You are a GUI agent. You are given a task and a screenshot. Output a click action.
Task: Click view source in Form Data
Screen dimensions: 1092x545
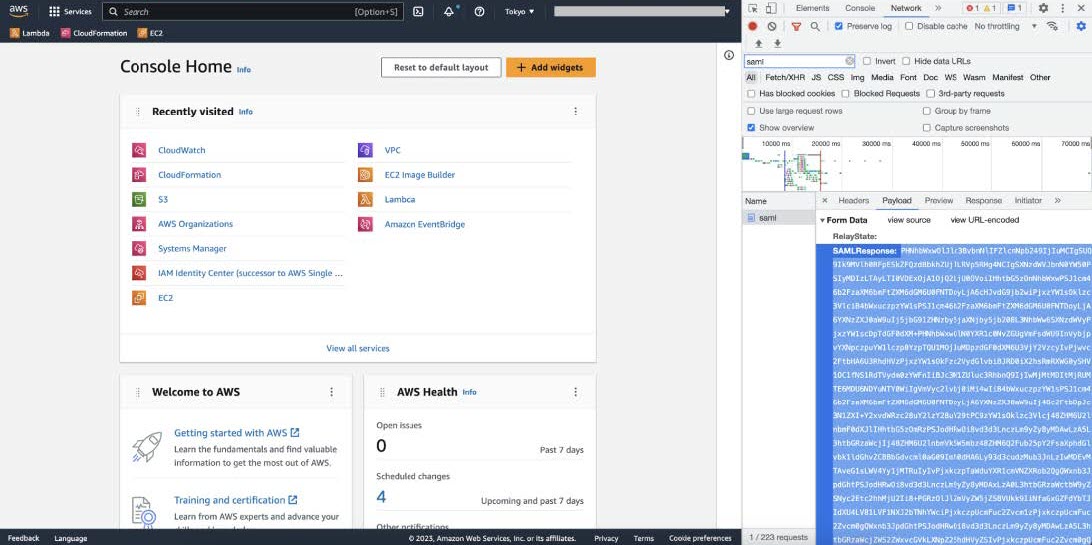coord(909,220)
